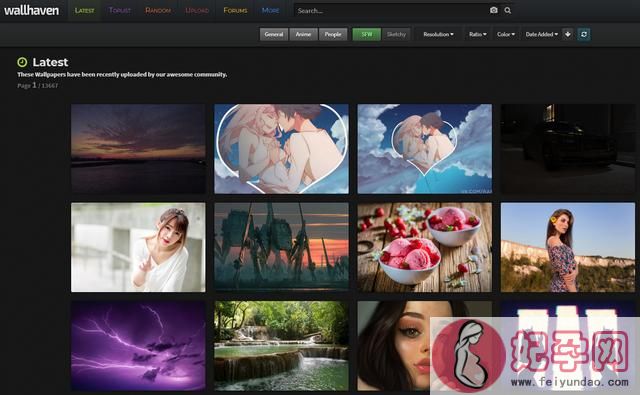Toggle the General category filter

click(x=274, y=34)
